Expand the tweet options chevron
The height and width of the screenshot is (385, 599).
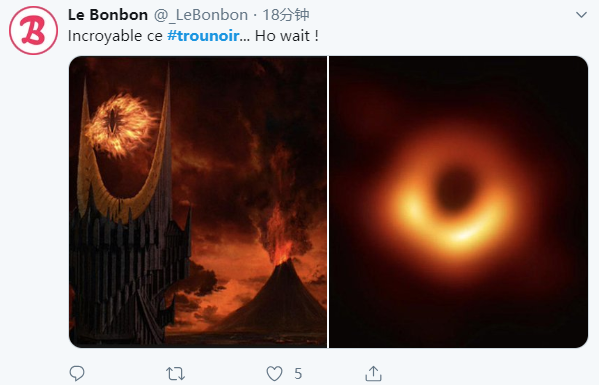point(581,15)
